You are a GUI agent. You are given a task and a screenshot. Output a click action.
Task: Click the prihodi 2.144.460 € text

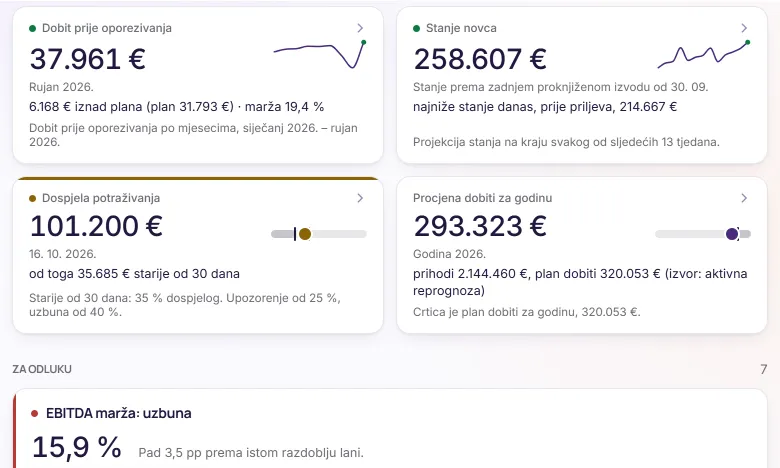click(x=580, y=282)
